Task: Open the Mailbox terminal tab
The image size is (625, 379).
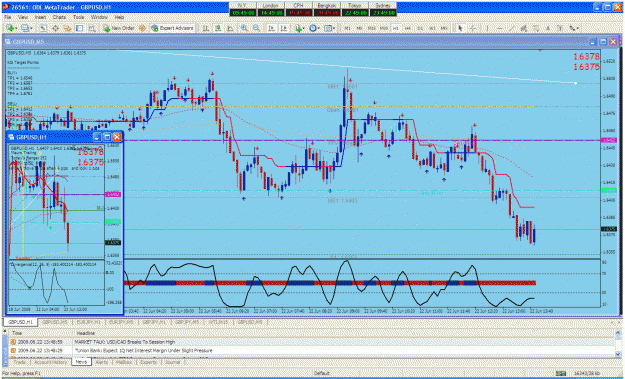Action: 124,362
